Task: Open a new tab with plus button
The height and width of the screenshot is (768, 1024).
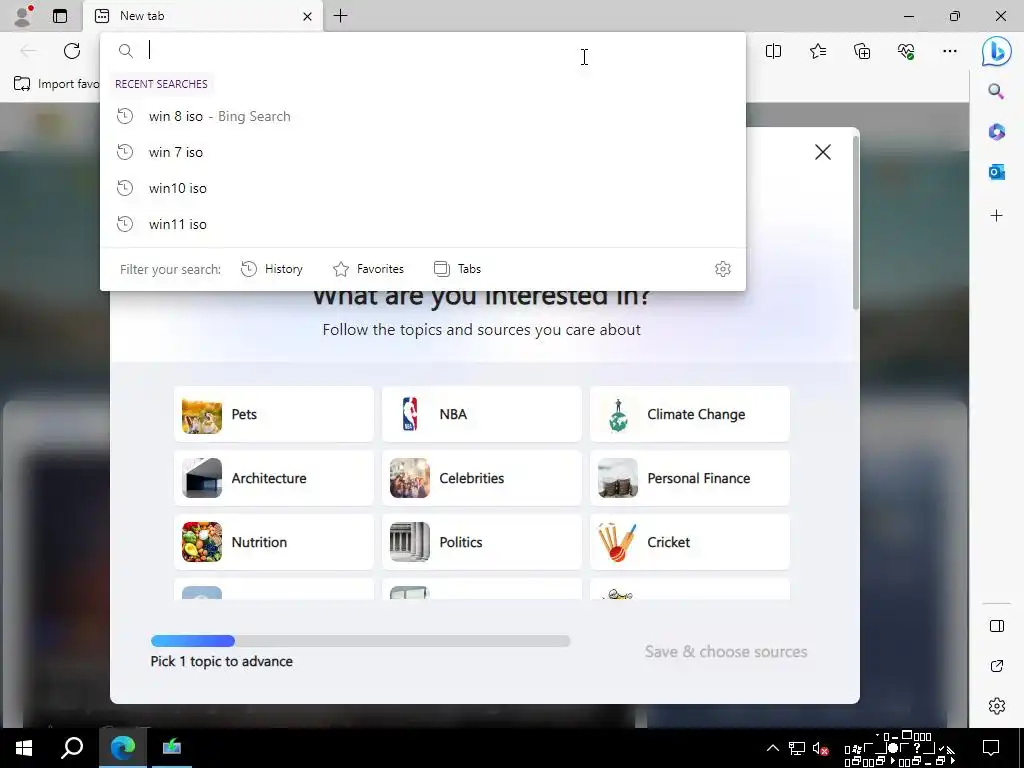Action: click(340, 16)
